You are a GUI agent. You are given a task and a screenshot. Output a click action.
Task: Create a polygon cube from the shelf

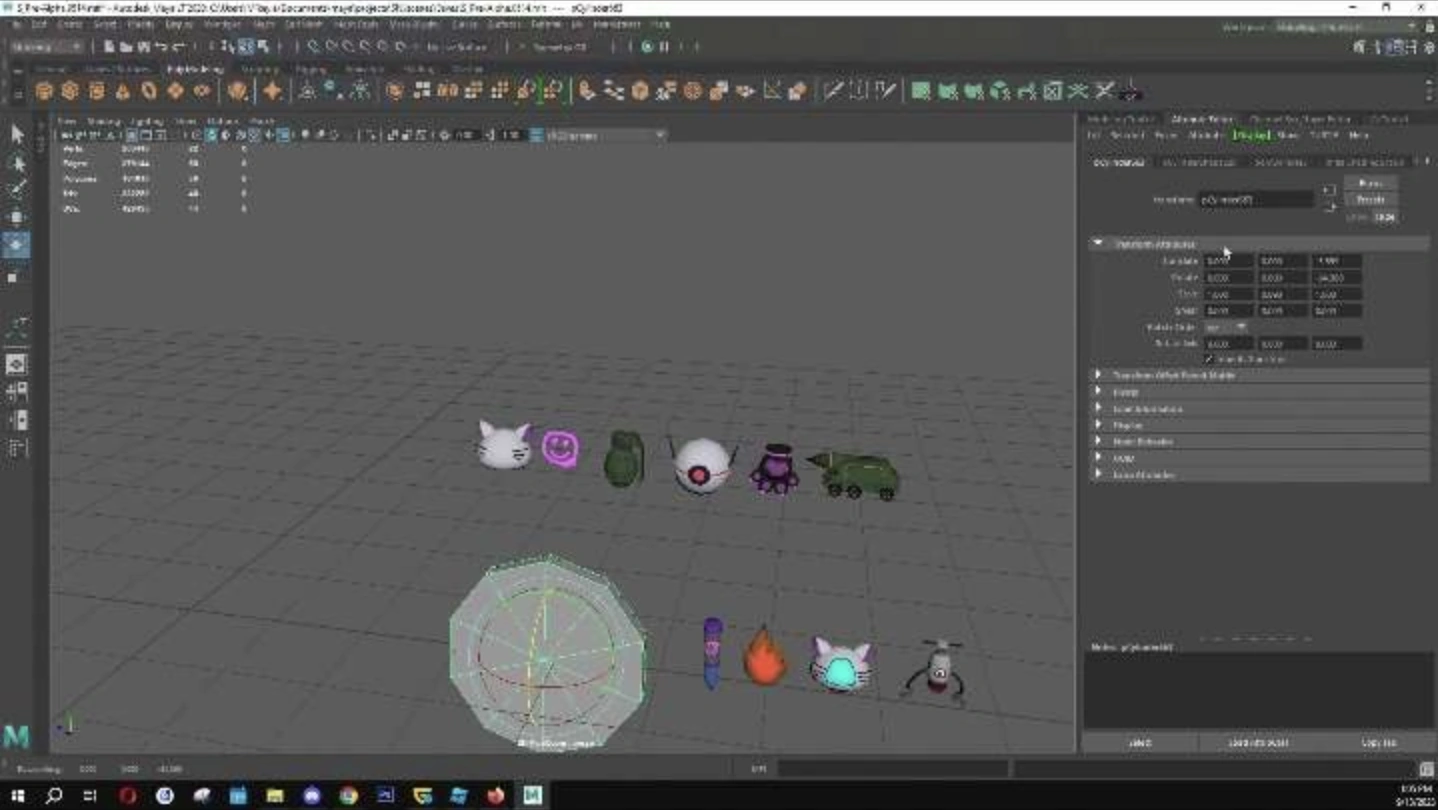pos(70,91)
